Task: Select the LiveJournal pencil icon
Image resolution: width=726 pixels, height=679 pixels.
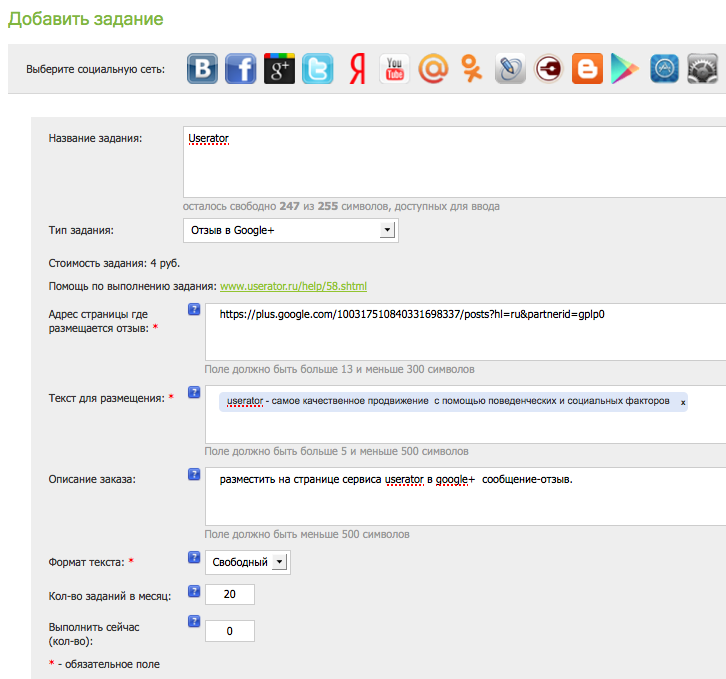Action: (x=510, y=69)
